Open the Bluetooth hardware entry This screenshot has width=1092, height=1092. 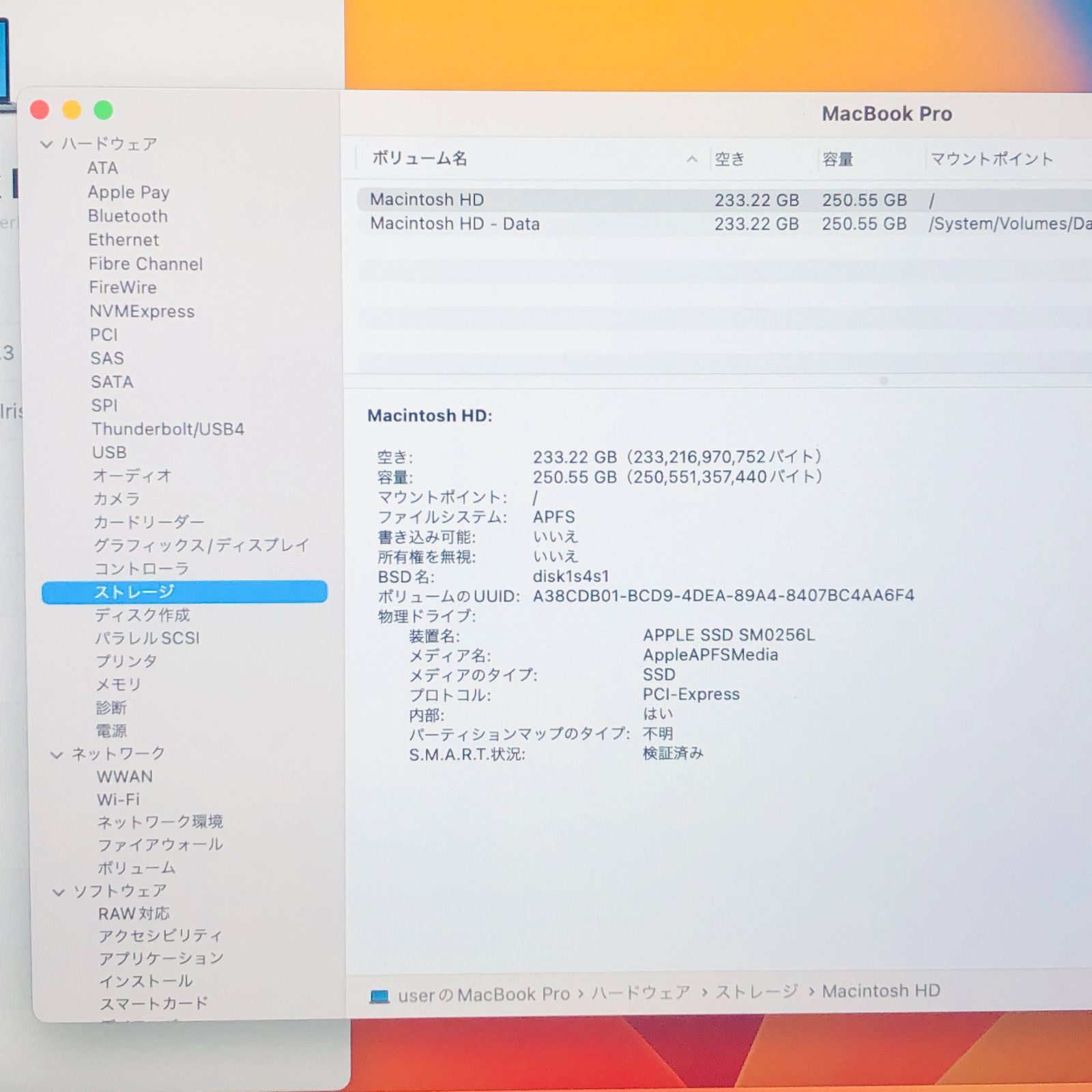point(128,216)
